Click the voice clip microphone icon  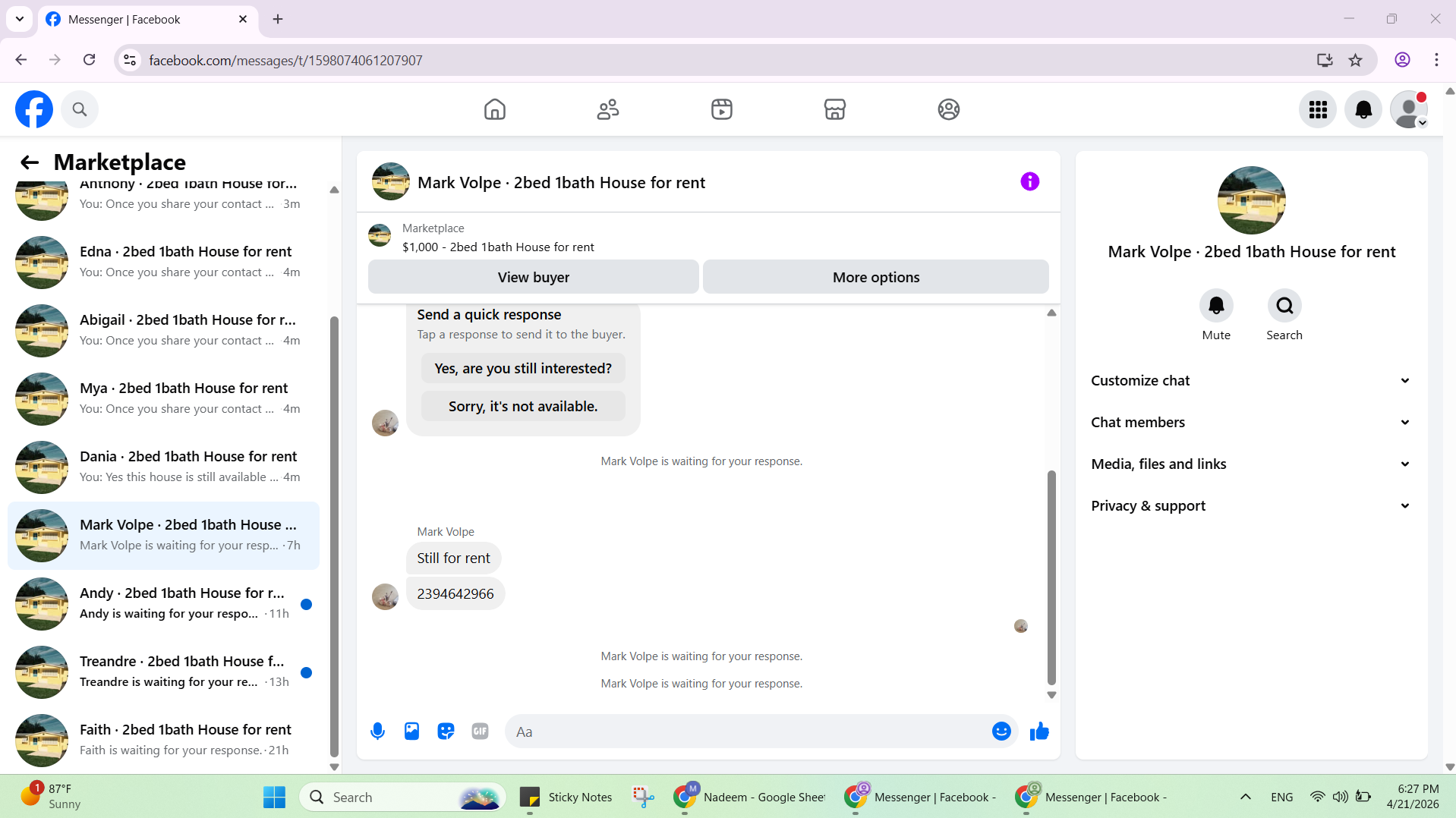(377, 731)
